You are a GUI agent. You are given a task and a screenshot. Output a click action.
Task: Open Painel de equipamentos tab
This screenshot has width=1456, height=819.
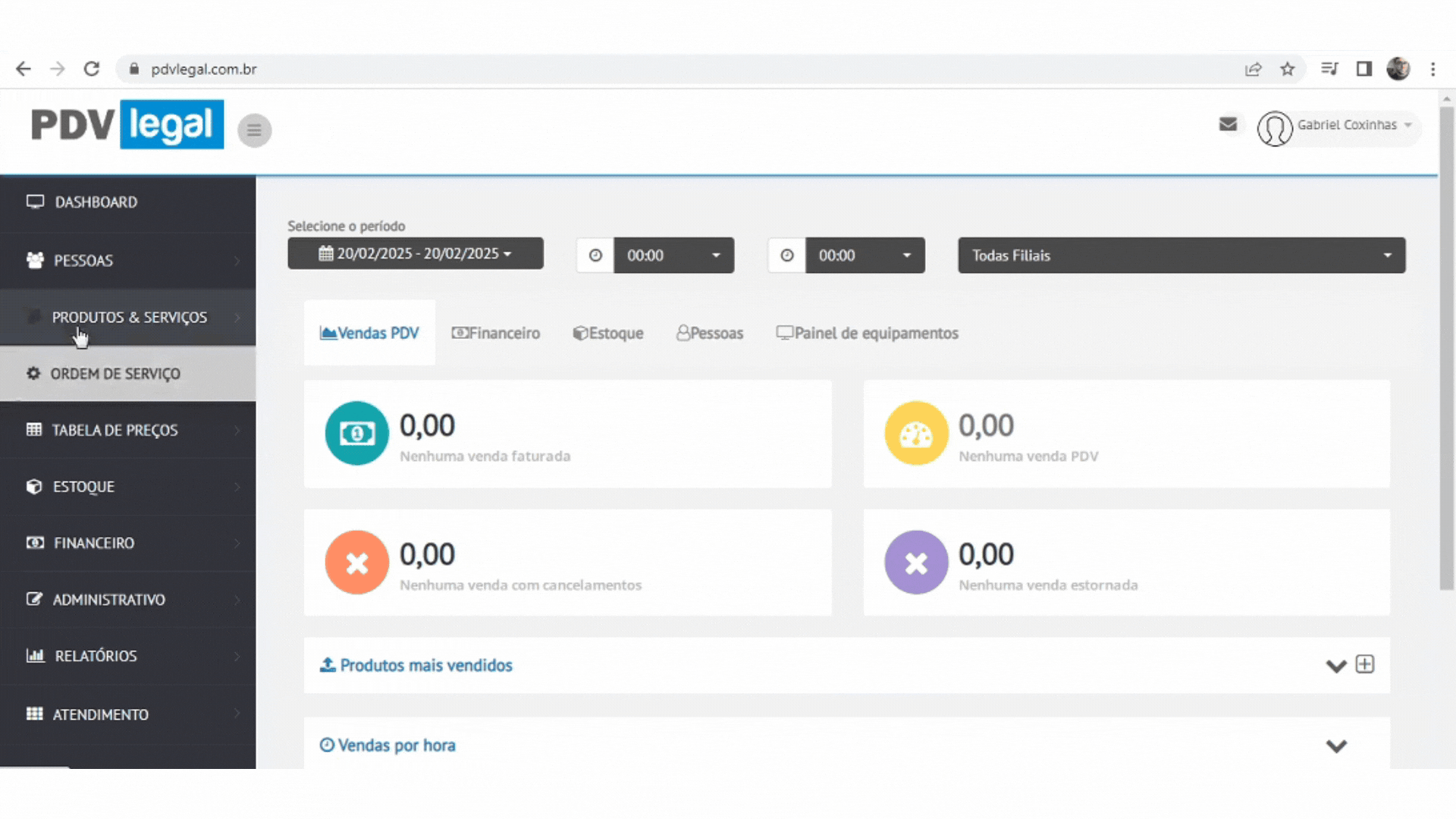[x=867, y=333]
